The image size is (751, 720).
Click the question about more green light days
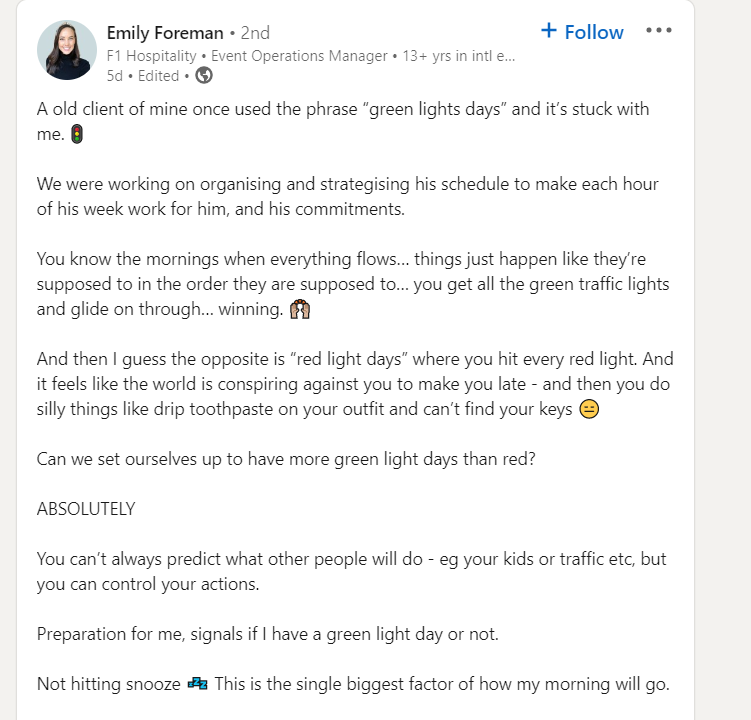[x=286, y=459]
